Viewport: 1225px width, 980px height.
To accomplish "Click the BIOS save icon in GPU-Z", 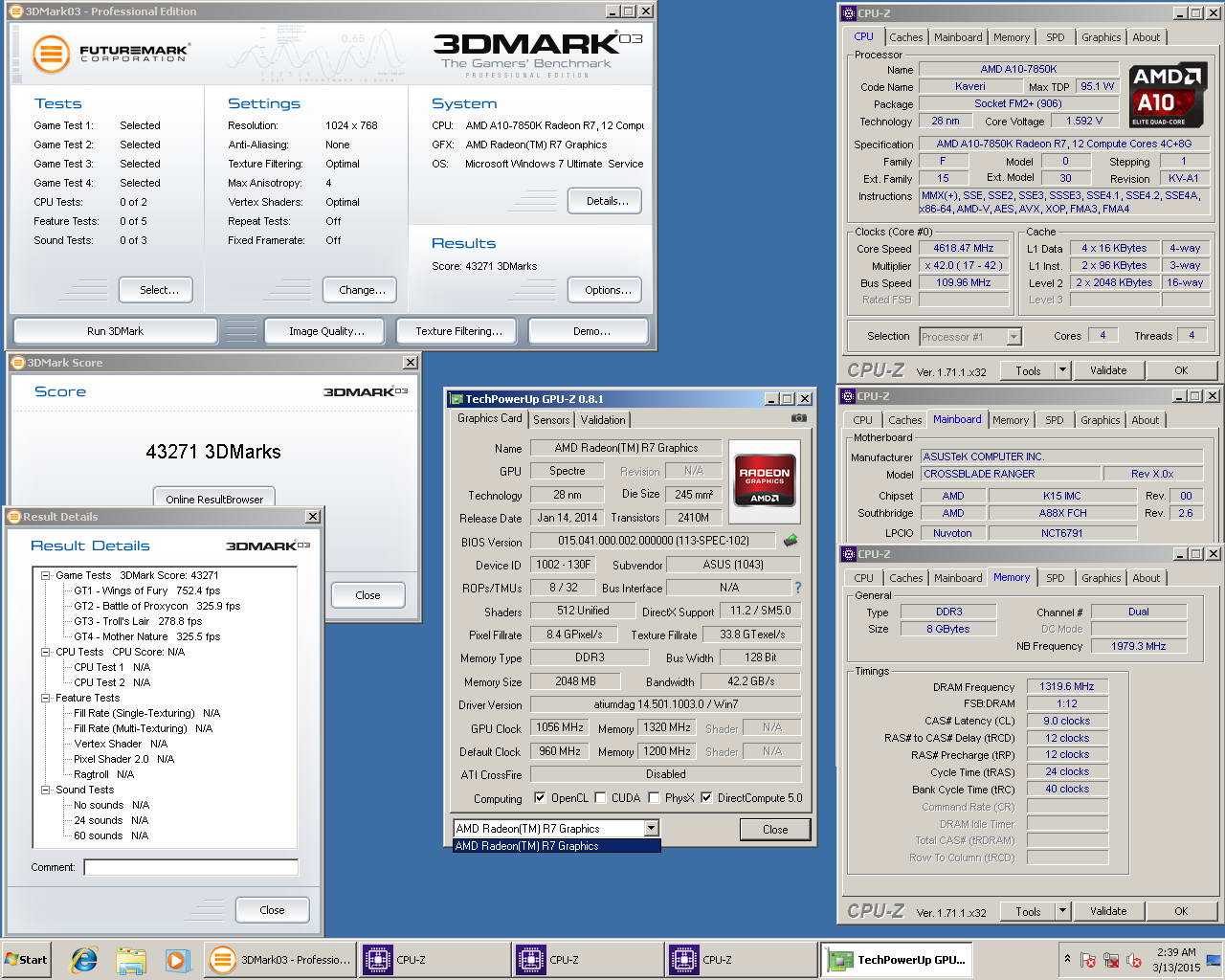I will [x=791, y=541].
